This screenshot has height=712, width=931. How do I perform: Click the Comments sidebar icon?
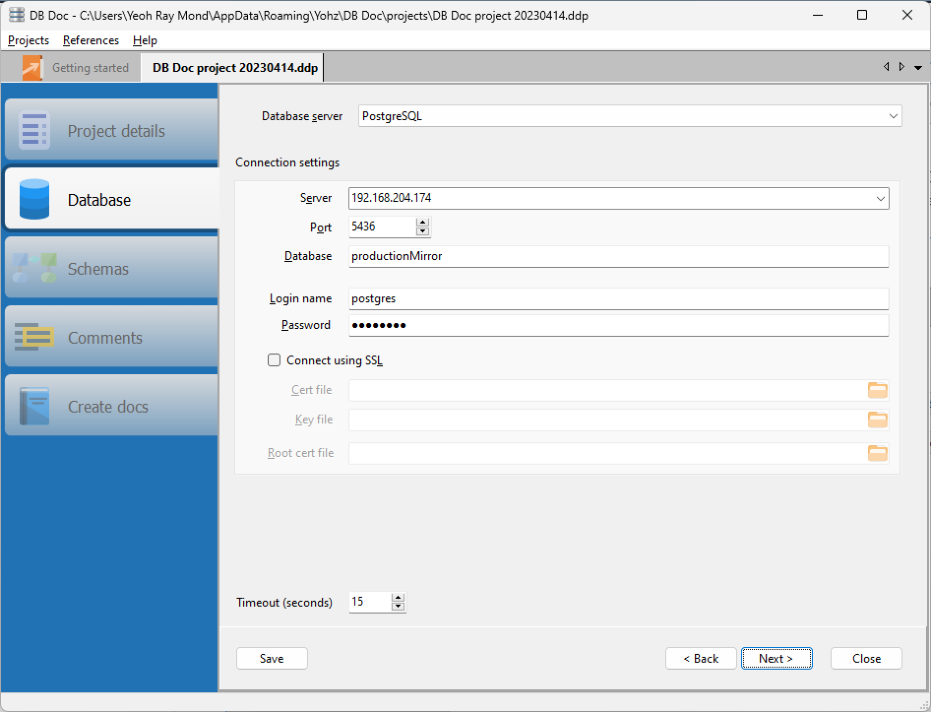coord(35,338)
